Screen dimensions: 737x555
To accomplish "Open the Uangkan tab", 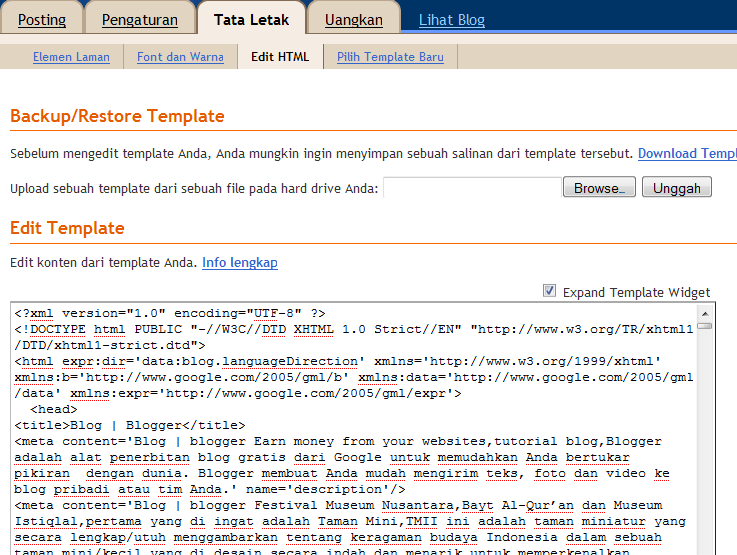I will [x=353, y=20].
